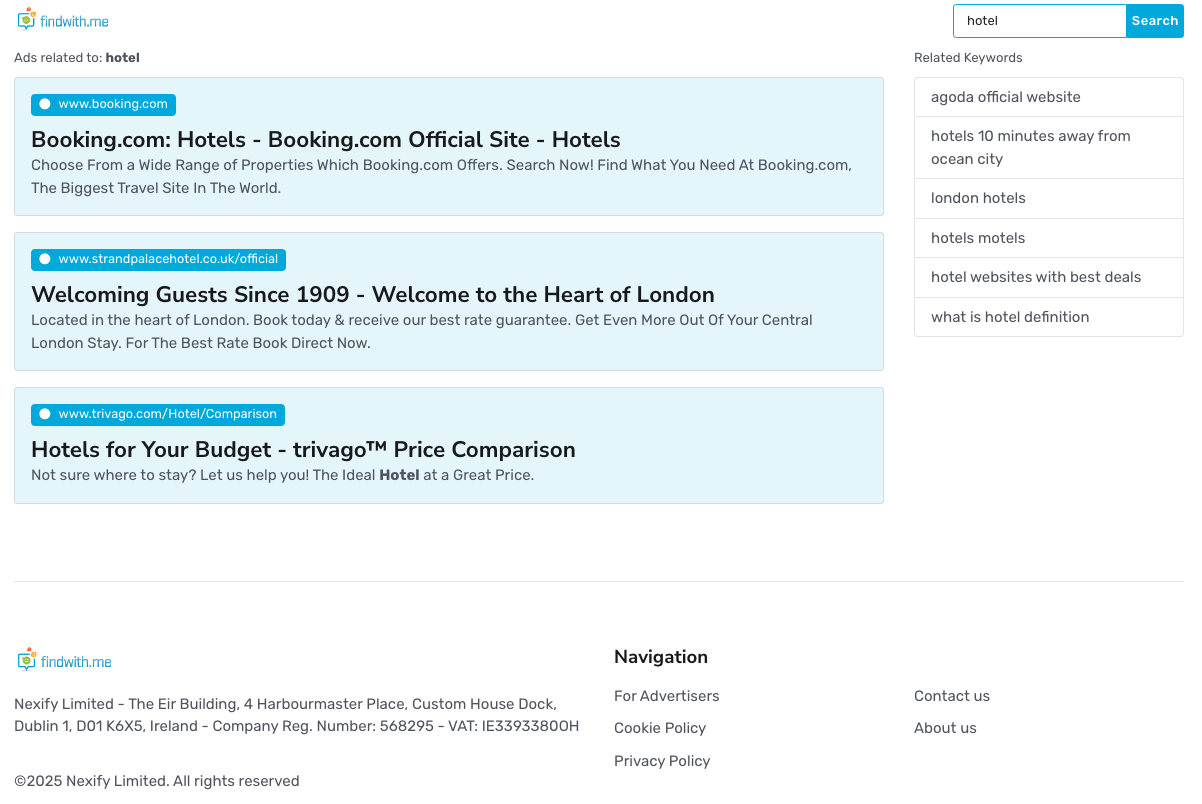Image resolution: width=1202 pixels, height=804 pixels.
Task: Open Booking.com Official Site ad headline
Action: (326, 140)
